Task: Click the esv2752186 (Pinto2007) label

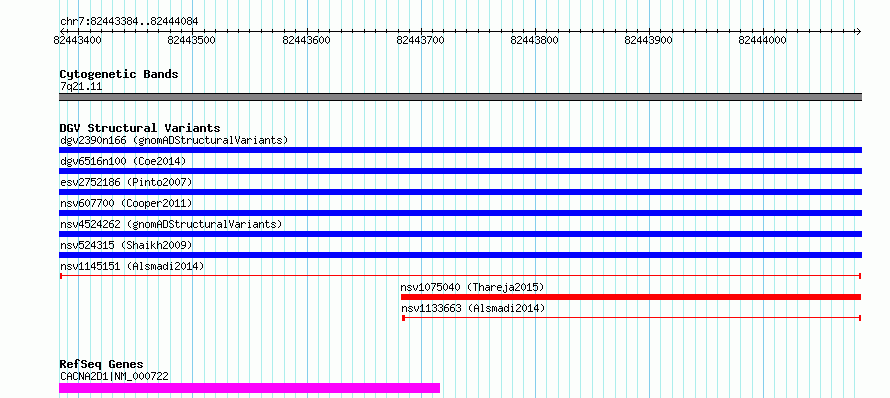Action: [126, 182]
